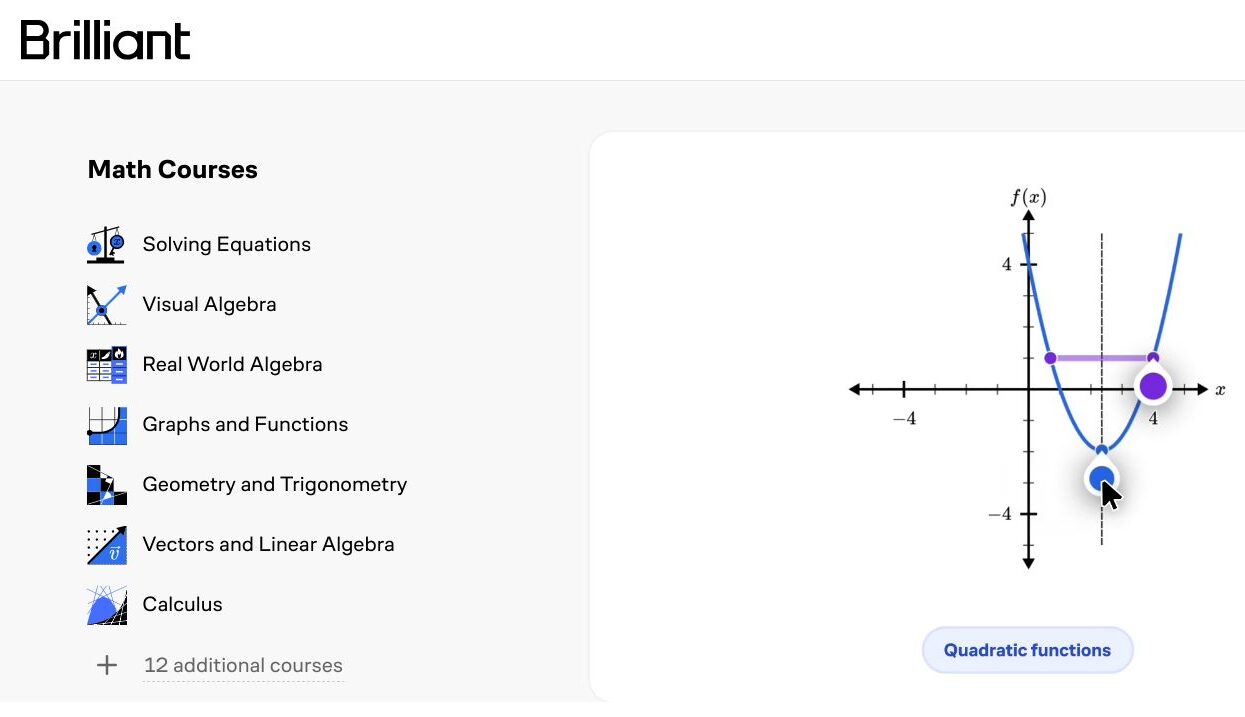
Task: Select the Graphs and Functions course
Action: [x=245, y=424]
